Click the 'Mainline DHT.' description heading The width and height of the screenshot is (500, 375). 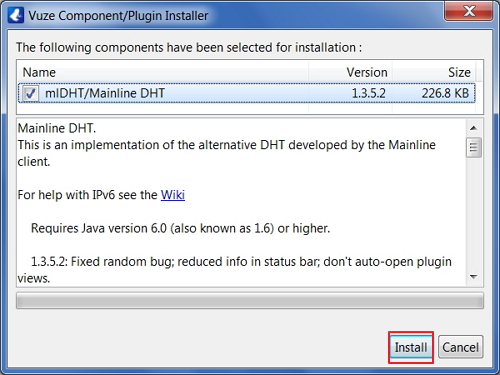pyautogui.click(x=57, y=128)
